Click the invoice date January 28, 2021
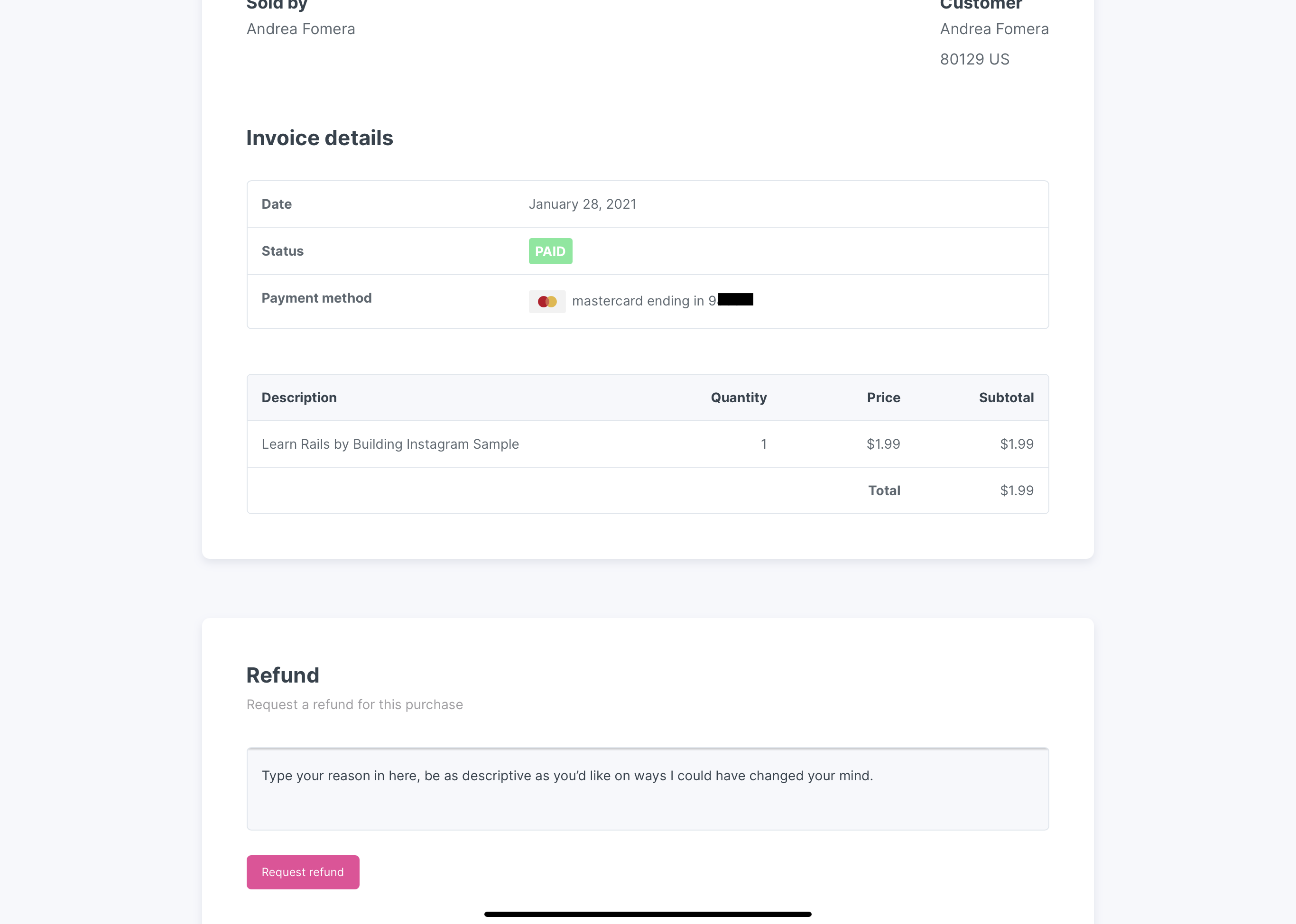The image size is (1296, 924). pos(582,204)
